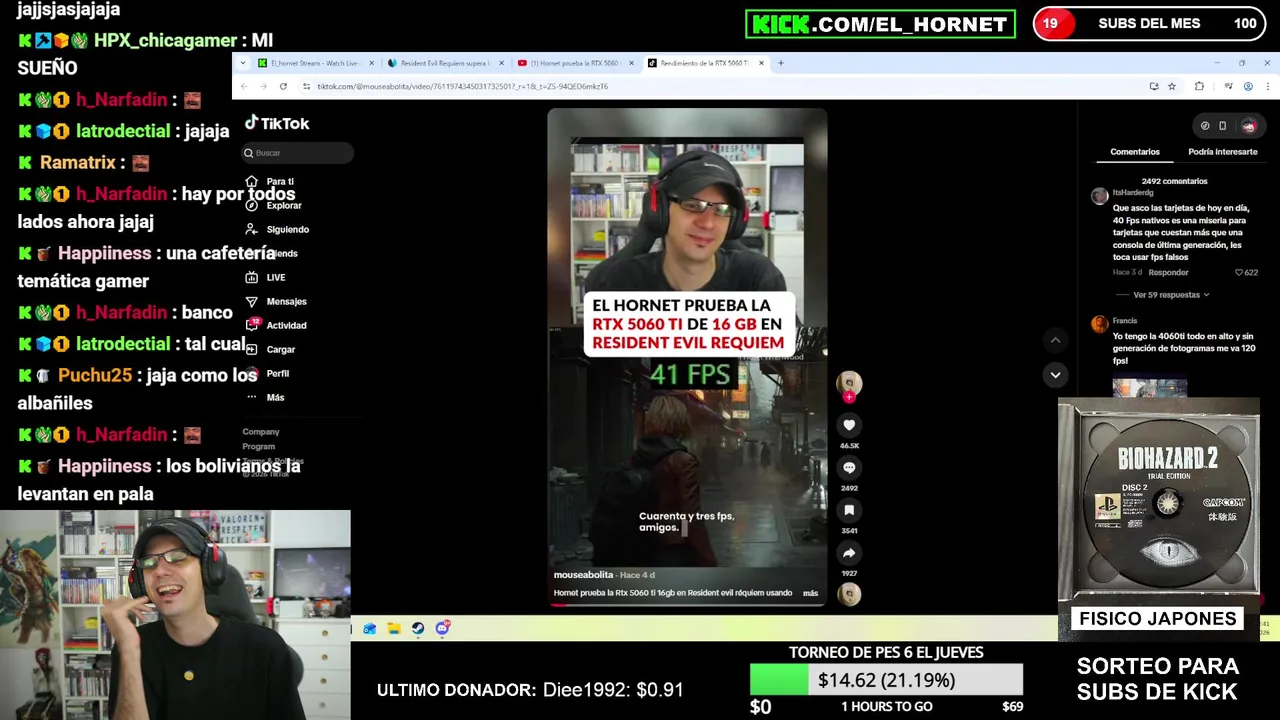Viewport: 1280px width, 720px height.
Task: Open Steam from the taskbar
Action: [x=418, y=628]
